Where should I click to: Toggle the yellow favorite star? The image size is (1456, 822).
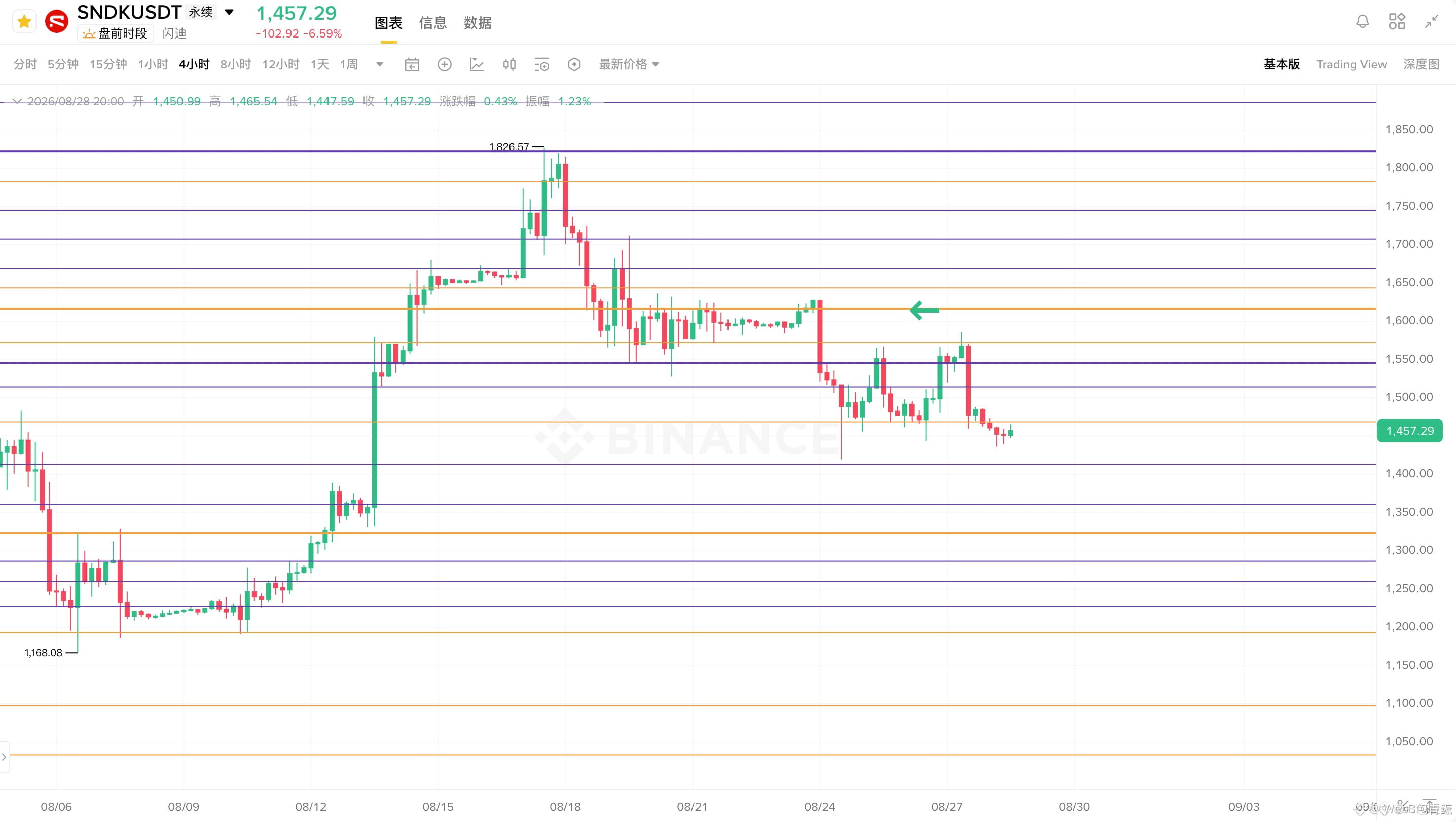coord(24,22)
